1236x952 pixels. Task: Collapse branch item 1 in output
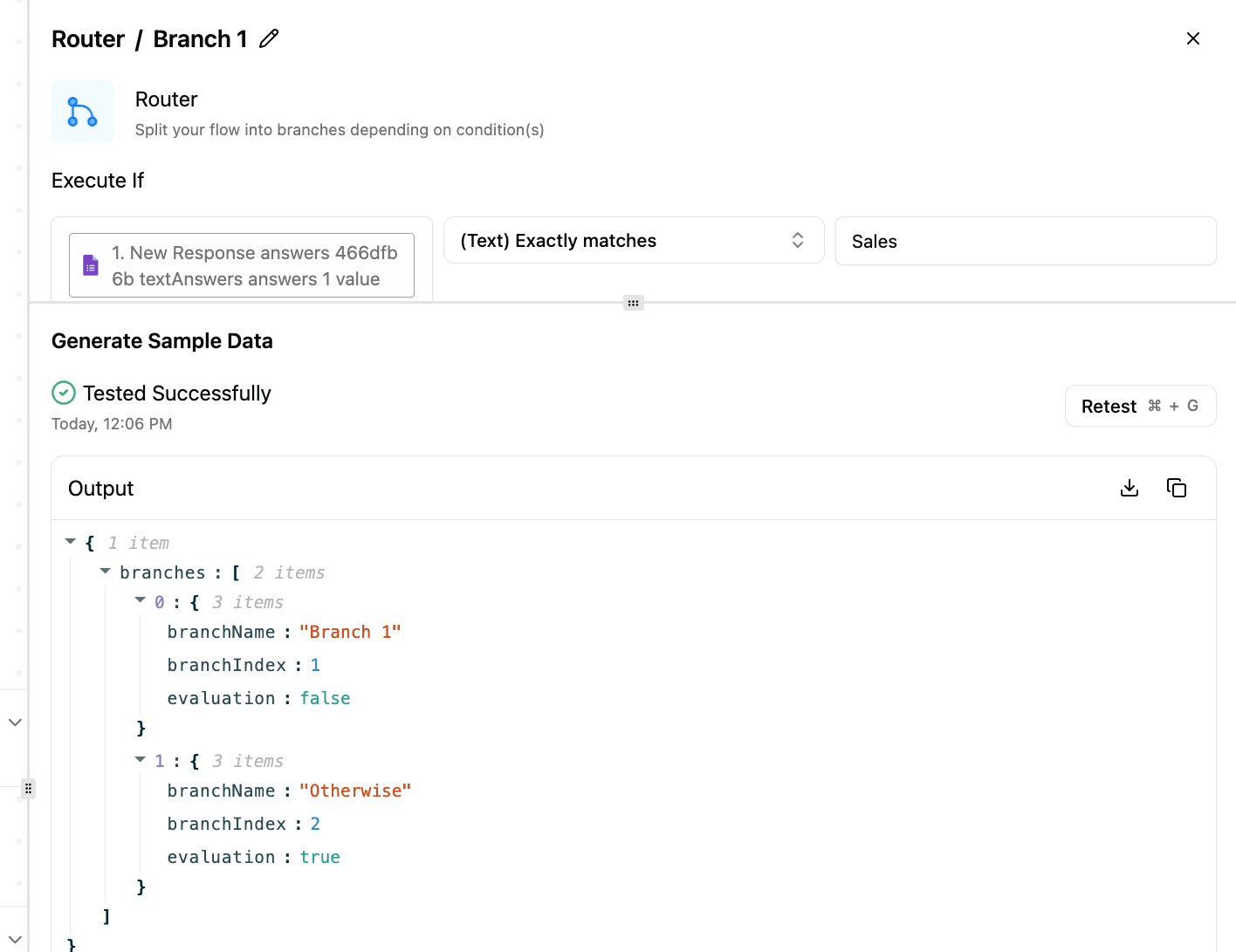tap(141, 759)
